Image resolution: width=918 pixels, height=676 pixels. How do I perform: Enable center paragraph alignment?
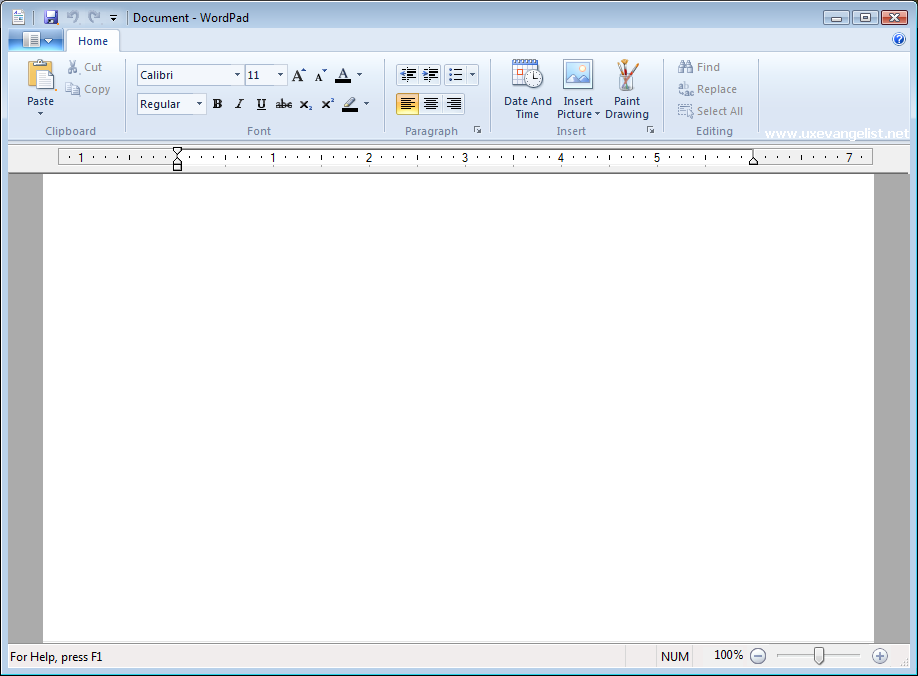tap(431, 104)
